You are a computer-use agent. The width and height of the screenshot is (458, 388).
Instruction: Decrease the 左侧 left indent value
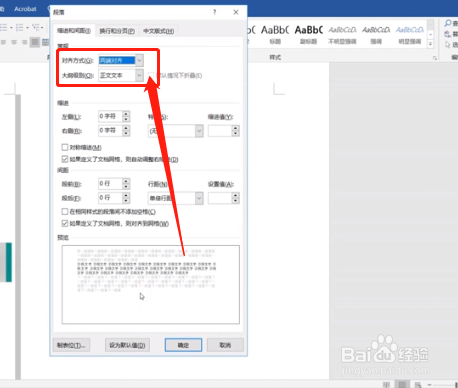pos(126,119)
